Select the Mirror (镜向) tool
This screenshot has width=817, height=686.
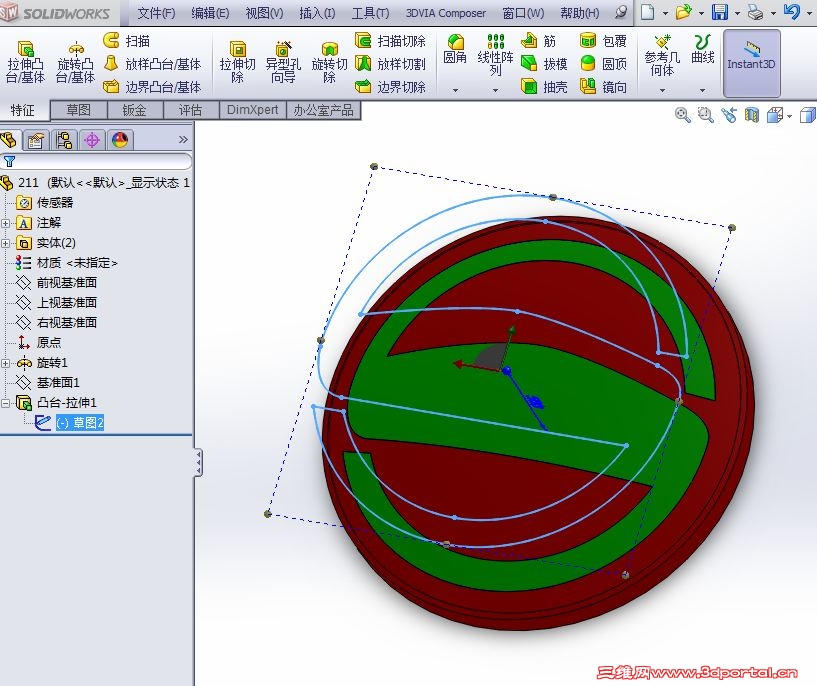(x=603, y=86)
